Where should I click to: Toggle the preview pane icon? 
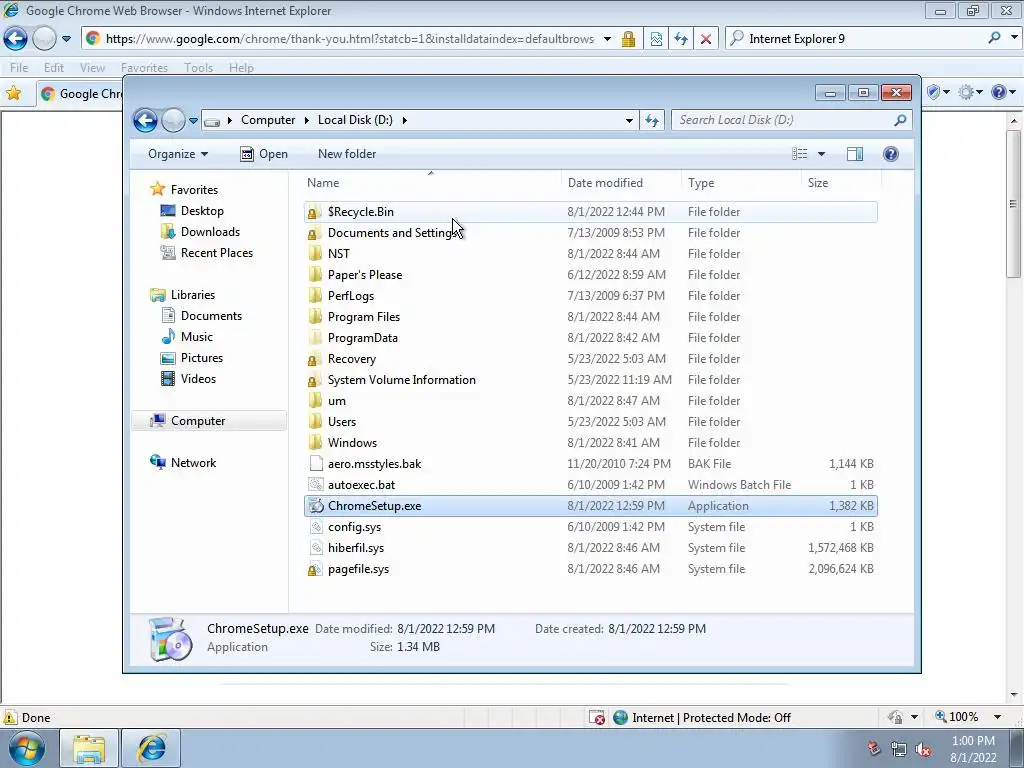[x=855, y=154]
